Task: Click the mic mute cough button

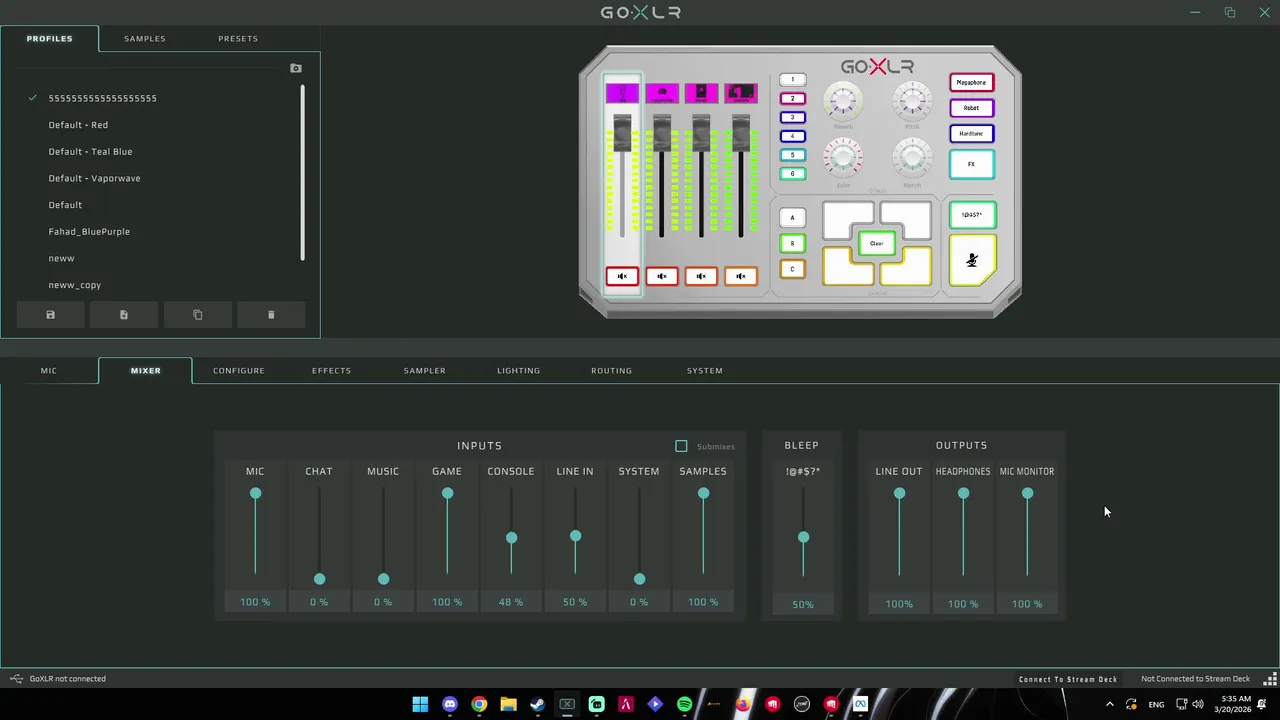Action: coord(972,261)
